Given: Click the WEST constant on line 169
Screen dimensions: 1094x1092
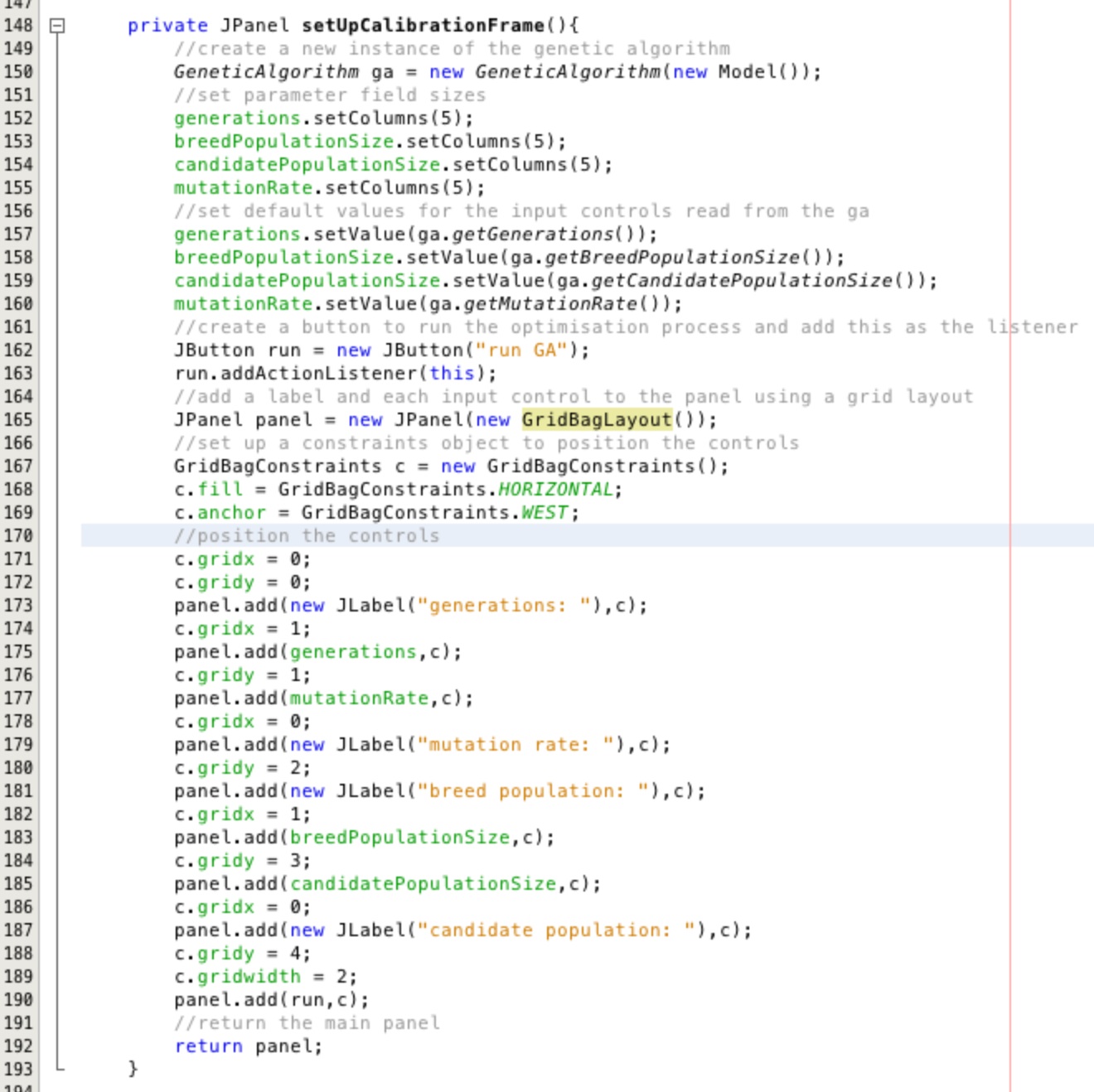Looking at the screenshot, I should coord(545,513).
